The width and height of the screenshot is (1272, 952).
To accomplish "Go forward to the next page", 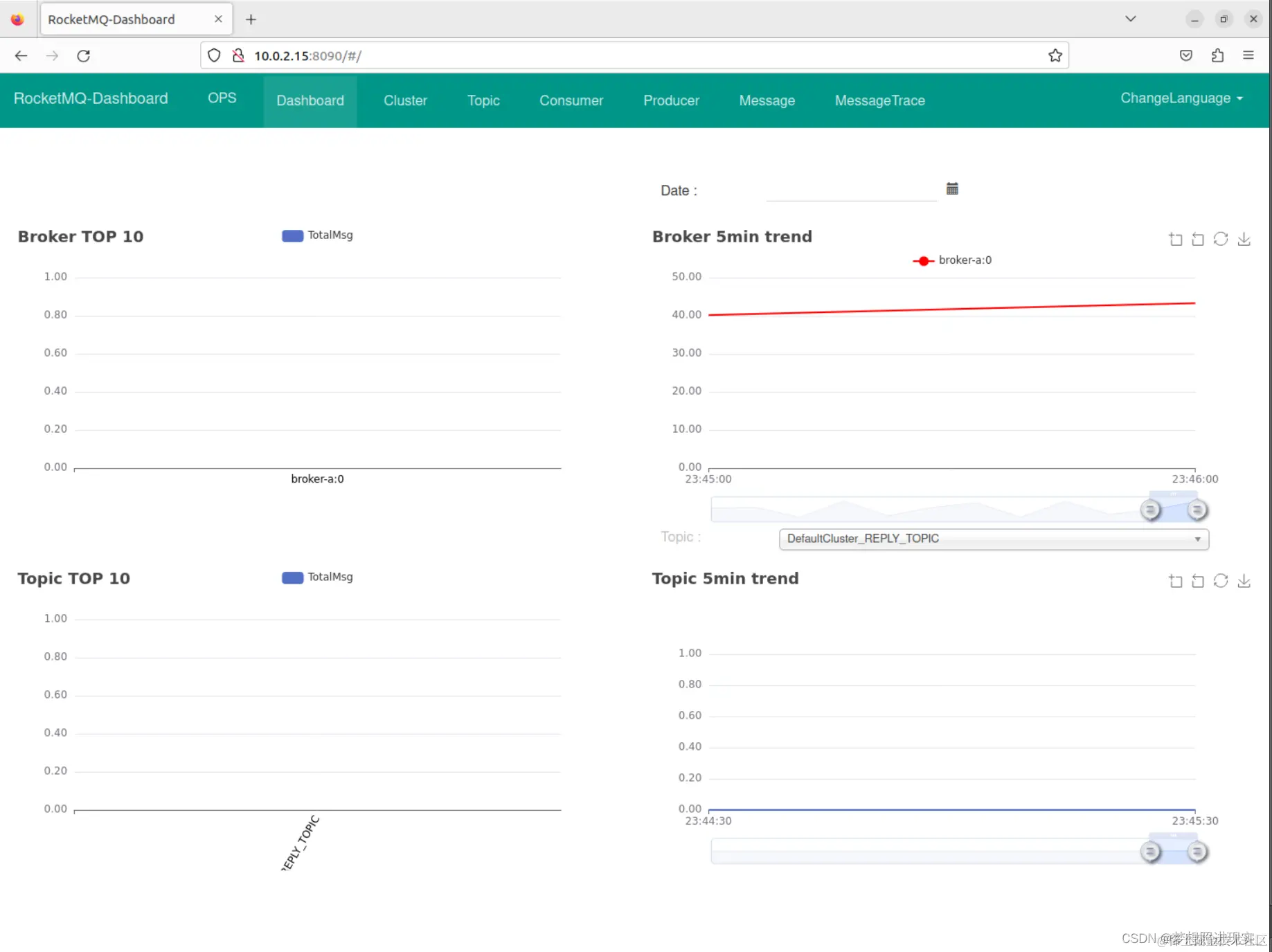I will (x=53, y=55).
